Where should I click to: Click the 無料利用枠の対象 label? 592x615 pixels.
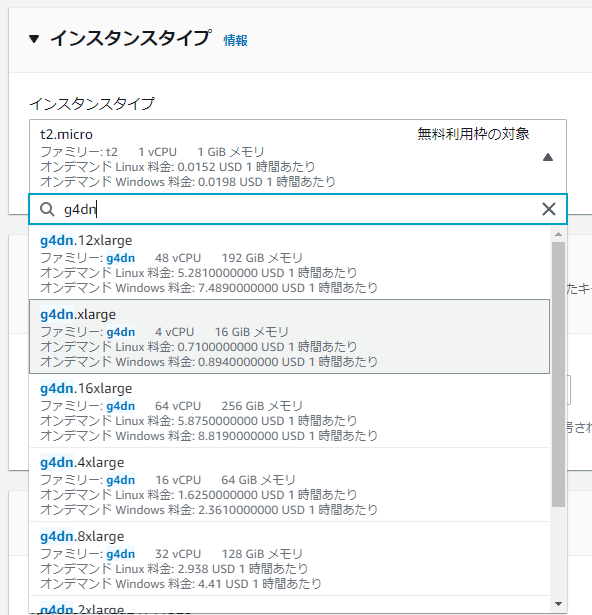[x=473, y=134]
